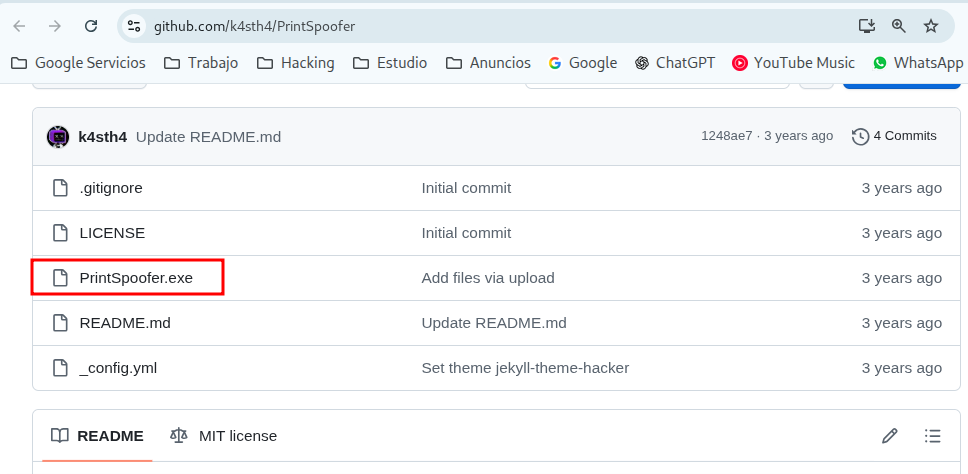968x474 pixels.
Task: Open the Trabajo bookmark folder
Action: point(201,63)
